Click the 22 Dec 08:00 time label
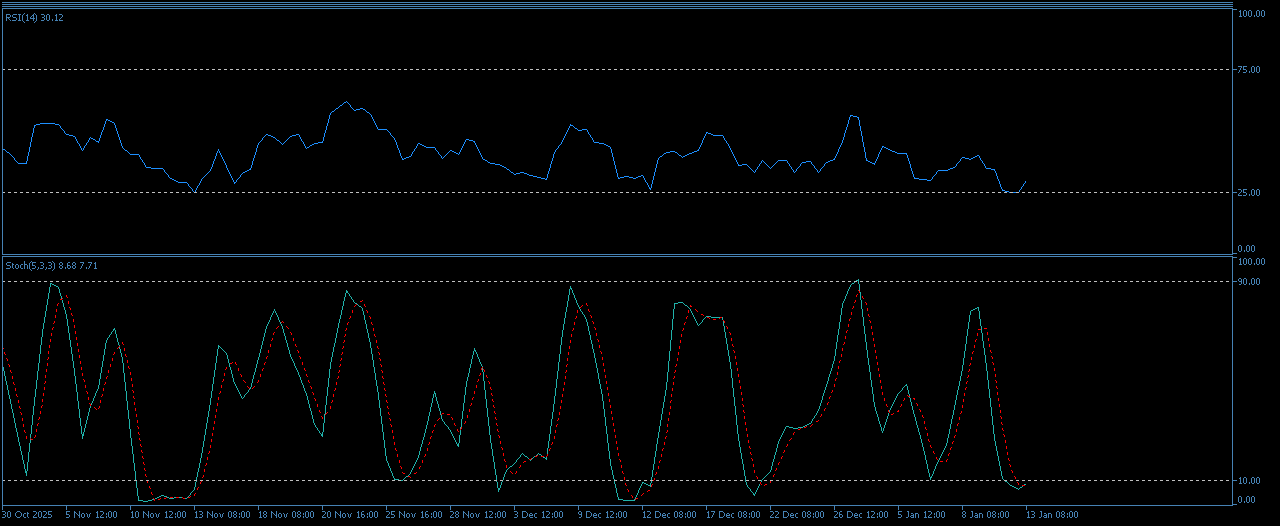Viewport: 1280px width, 526px height. click(798, 515)
